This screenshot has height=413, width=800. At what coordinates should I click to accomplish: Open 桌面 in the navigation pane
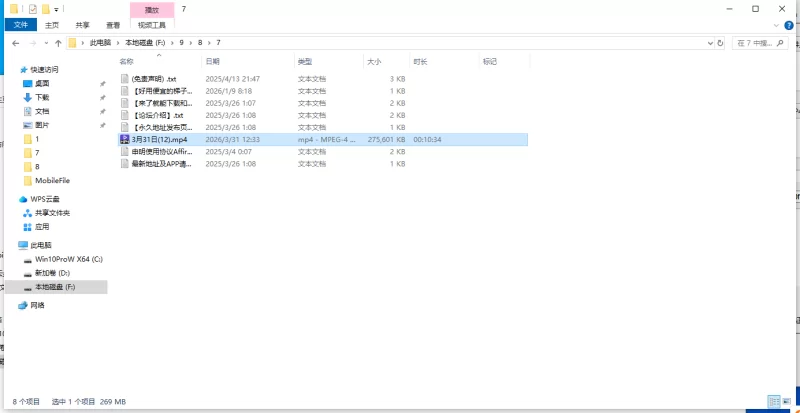pyautogui.click(x=42, y=84)
